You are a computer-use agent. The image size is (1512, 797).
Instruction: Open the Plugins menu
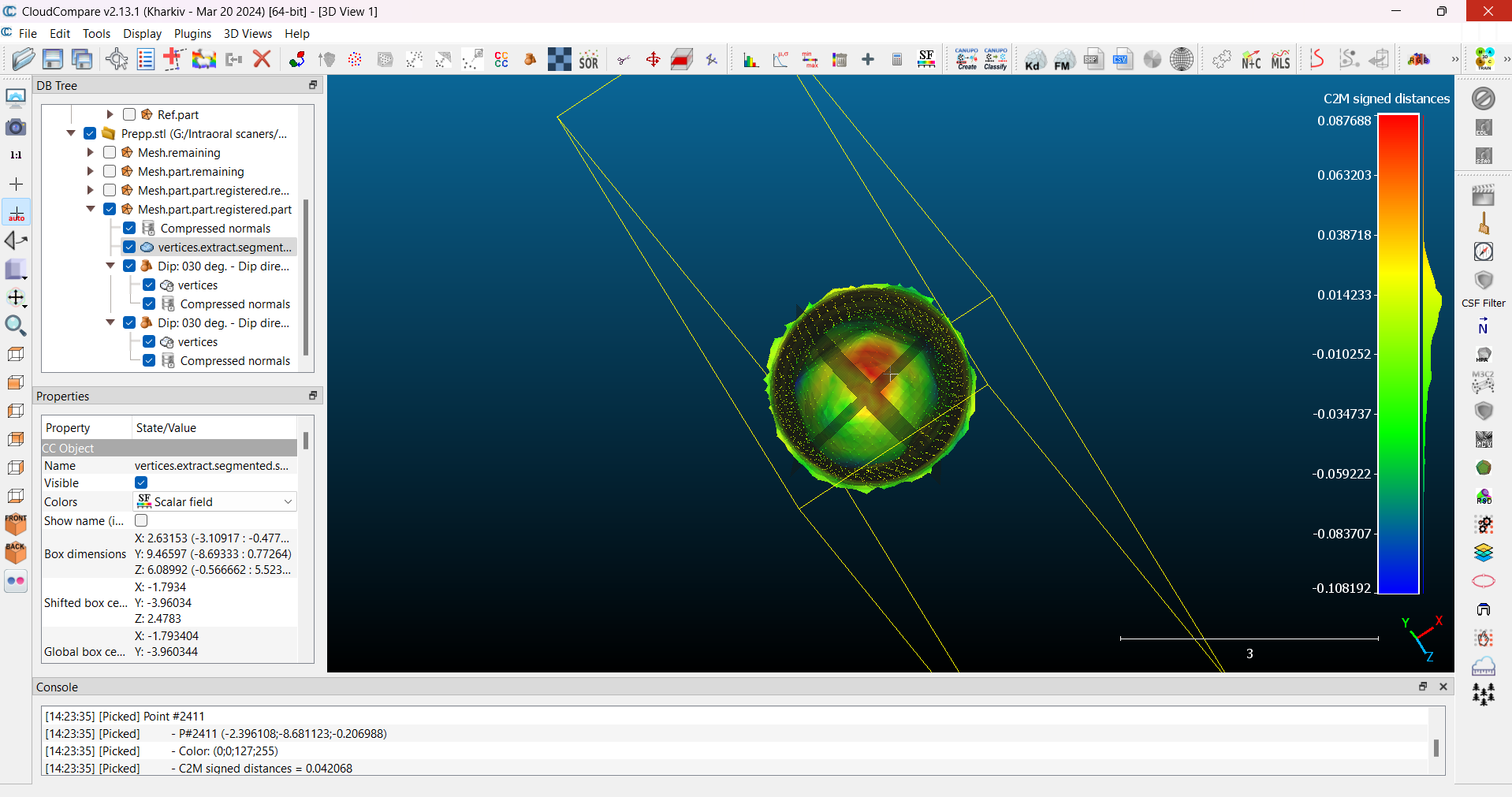(x=192, y=33)
